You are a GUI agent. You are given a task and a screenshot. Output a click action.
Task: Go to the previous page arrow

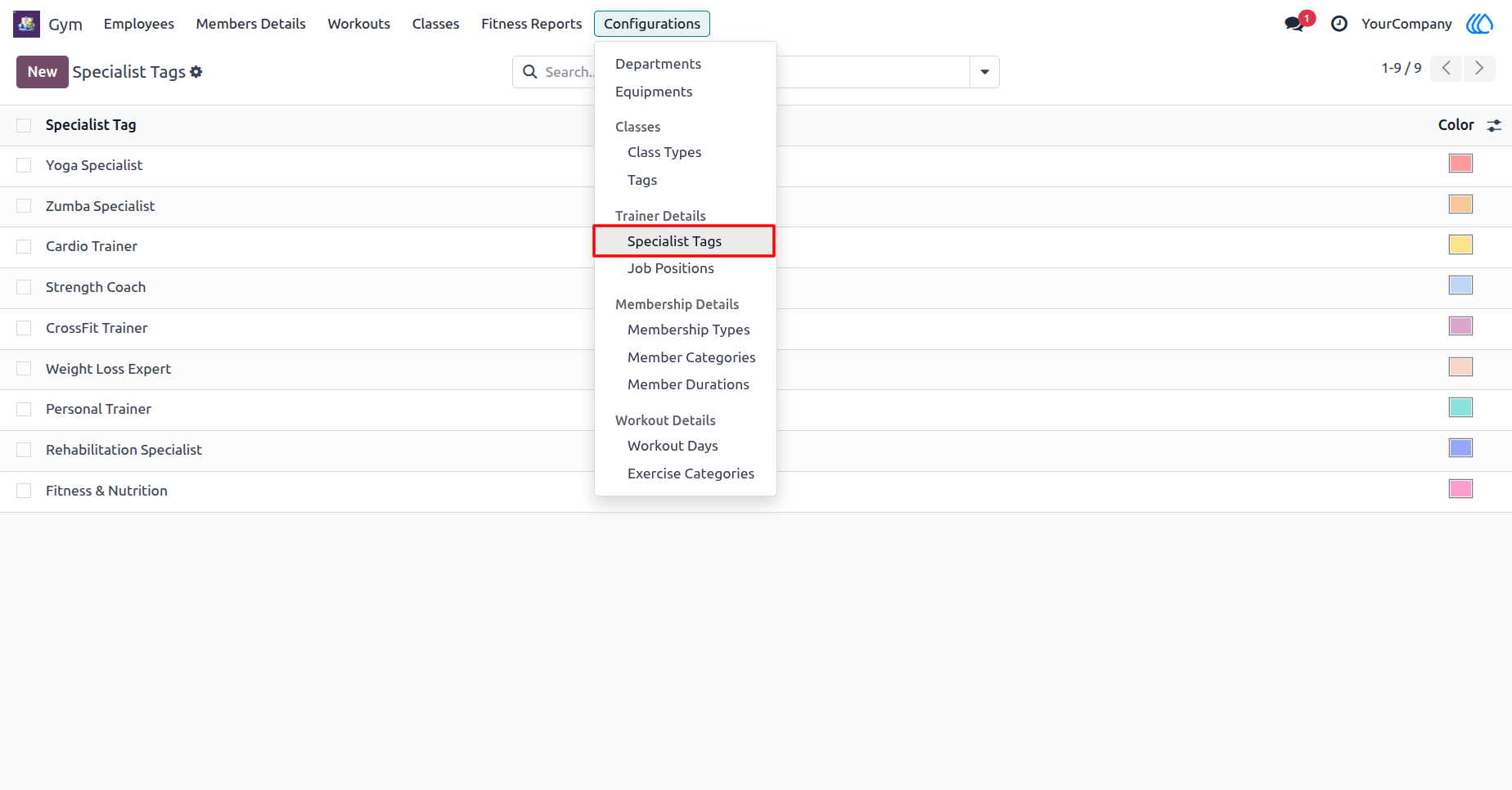click(x=1447, y=68)
